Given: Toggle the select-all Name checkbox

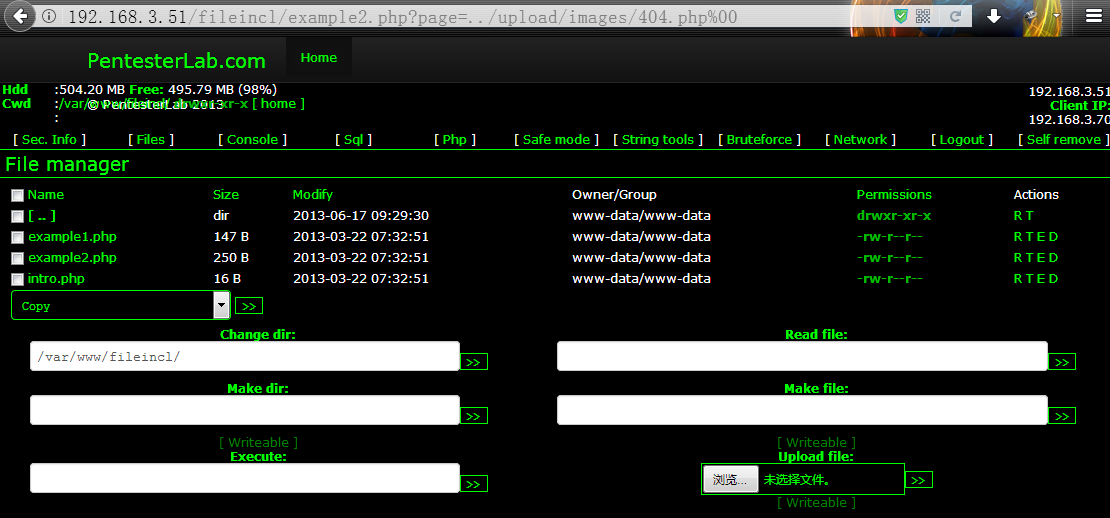Looking at the screenshot, I should click(18, 195).
